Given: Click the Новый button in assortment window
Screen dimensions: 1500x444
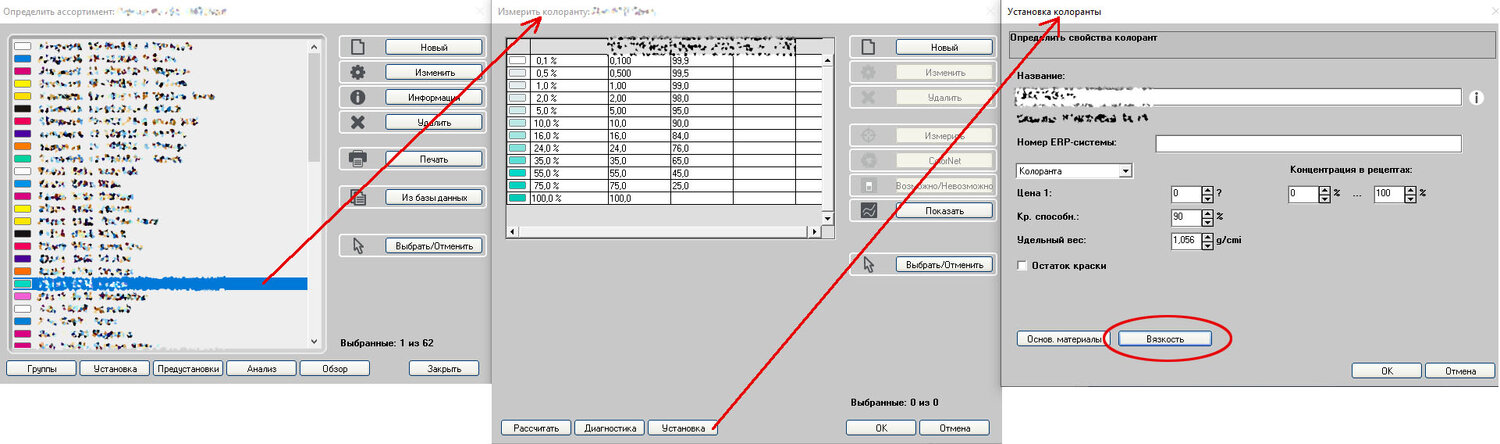Looking at the screenshot, I should click(x=434, y=47).
